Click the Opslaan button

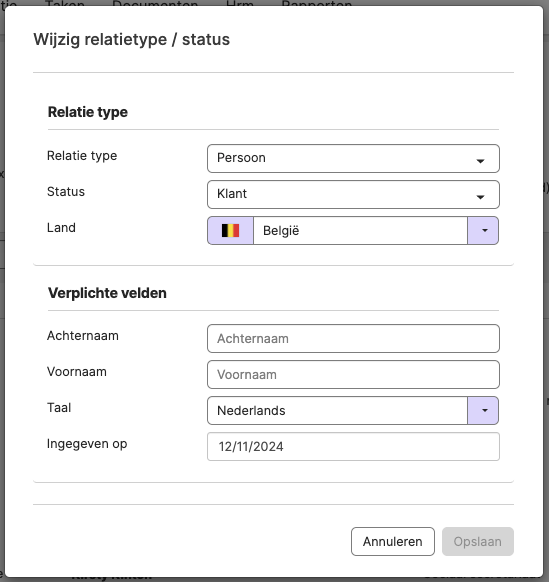[x=478, y=542]
